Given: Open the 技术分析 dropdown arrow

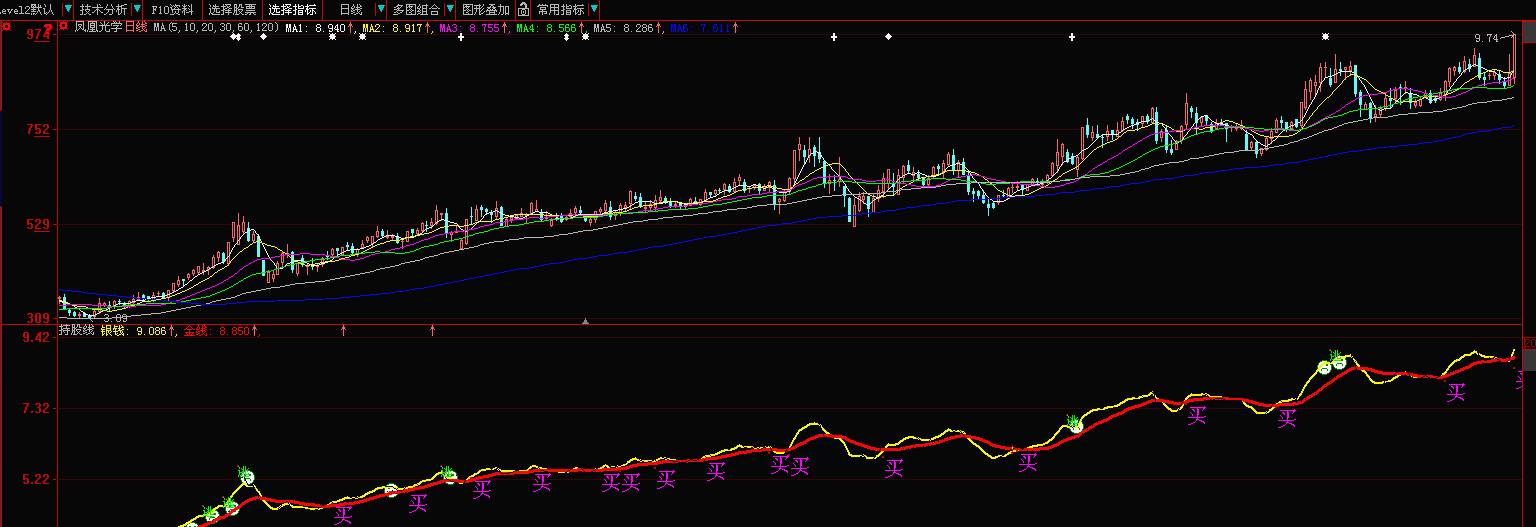Looking at the screenshot, I should click(137, 10).
